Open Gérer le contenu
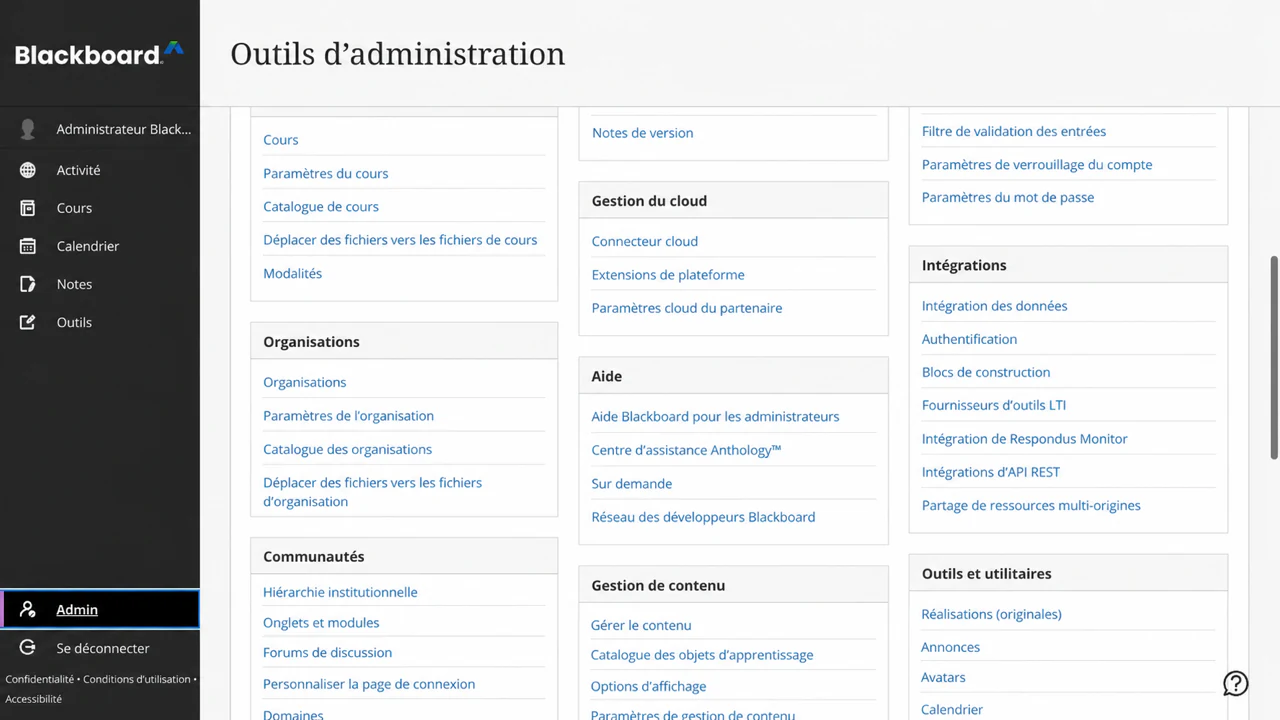The width and height of the screenshot is (1280, 720). [641, 625]
